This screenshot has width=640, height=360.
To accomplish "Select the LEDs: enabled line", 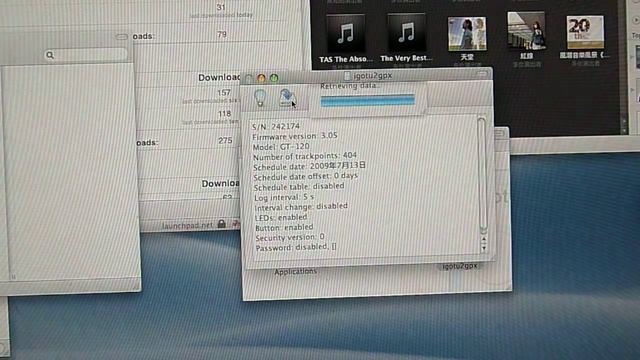I will [x=281, y=217].
